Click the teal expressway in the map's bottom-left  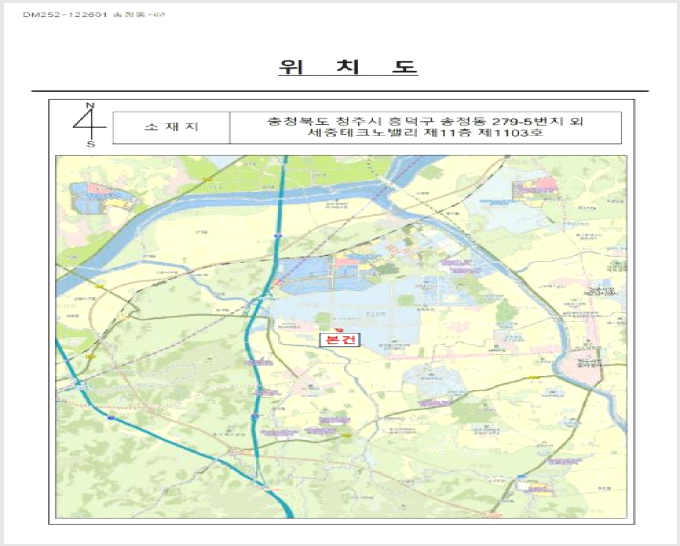tap(173, 447)
